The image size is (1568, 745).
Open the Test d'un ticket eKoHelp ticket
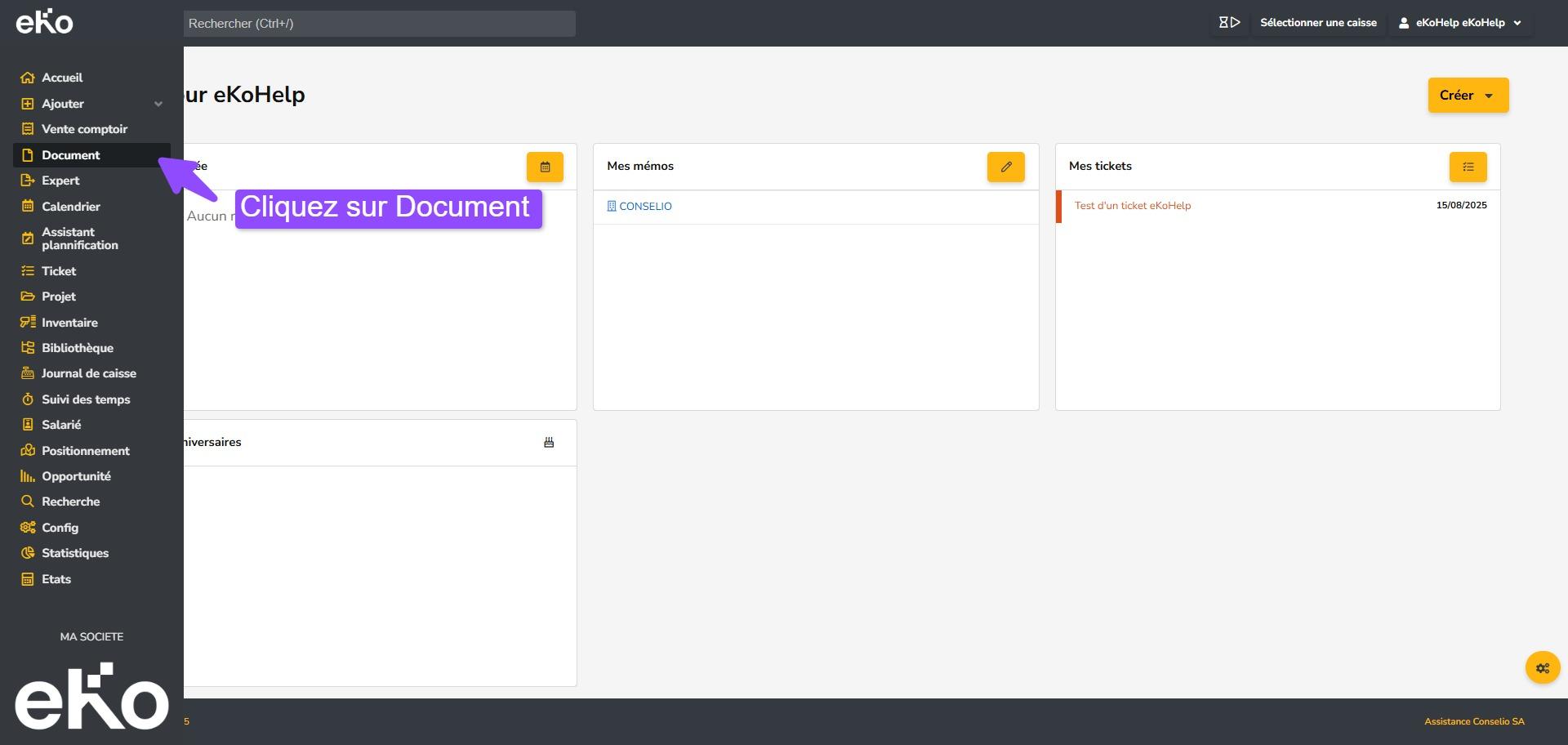pyautogui.click(x=1132, y=206)
